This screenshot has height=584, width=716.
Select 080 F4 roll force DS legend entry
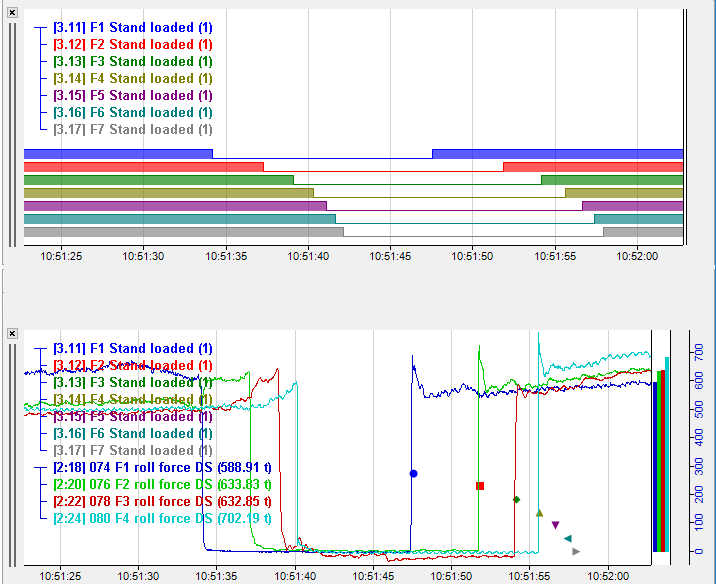(148, 518)
